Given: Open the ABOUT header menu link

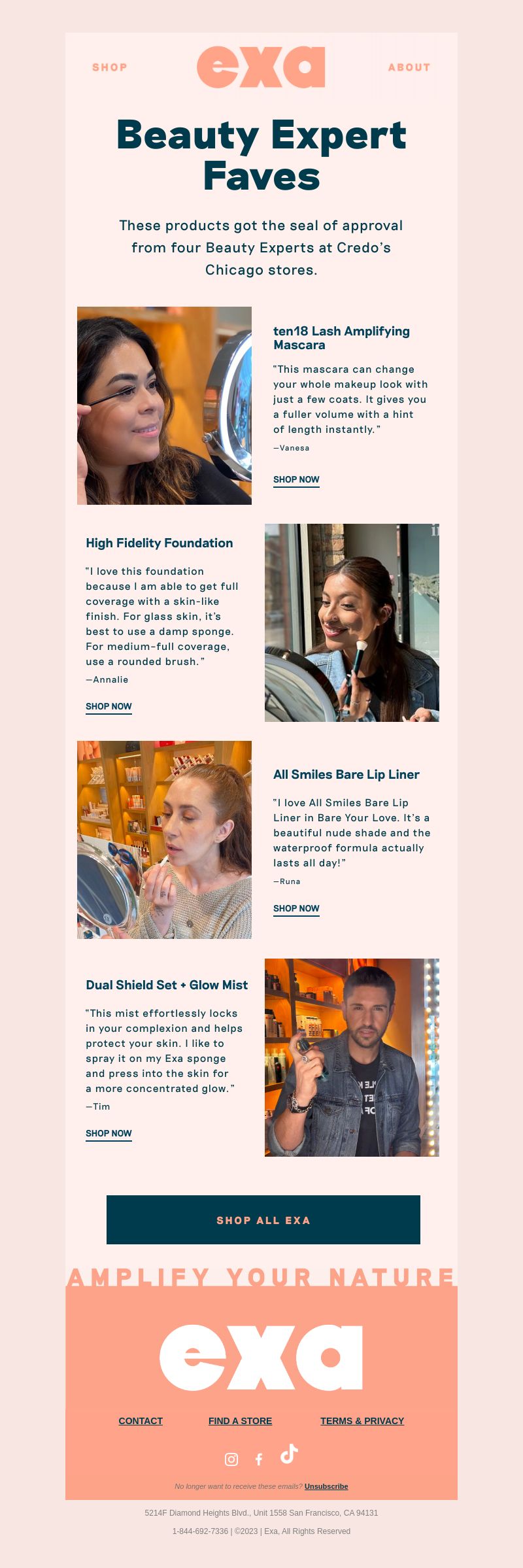Looking at the screenshot, I should [409, 67].
